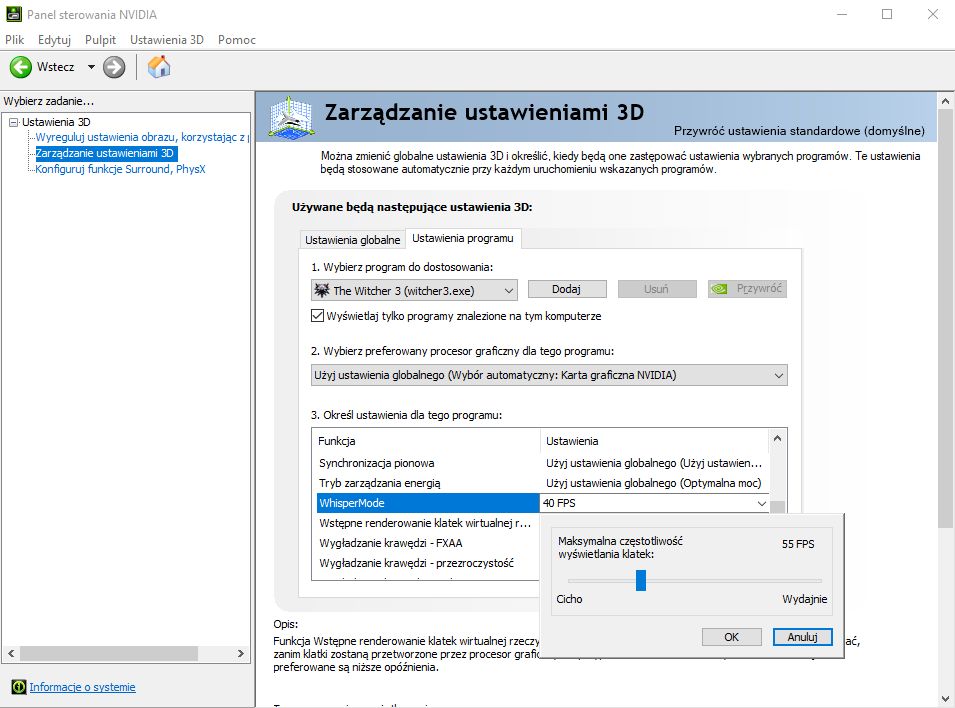The width and height of the screenshot is (955, 708).
Task: Maximize the NVIDIA Control Panel window
Action: coord(887,14)
